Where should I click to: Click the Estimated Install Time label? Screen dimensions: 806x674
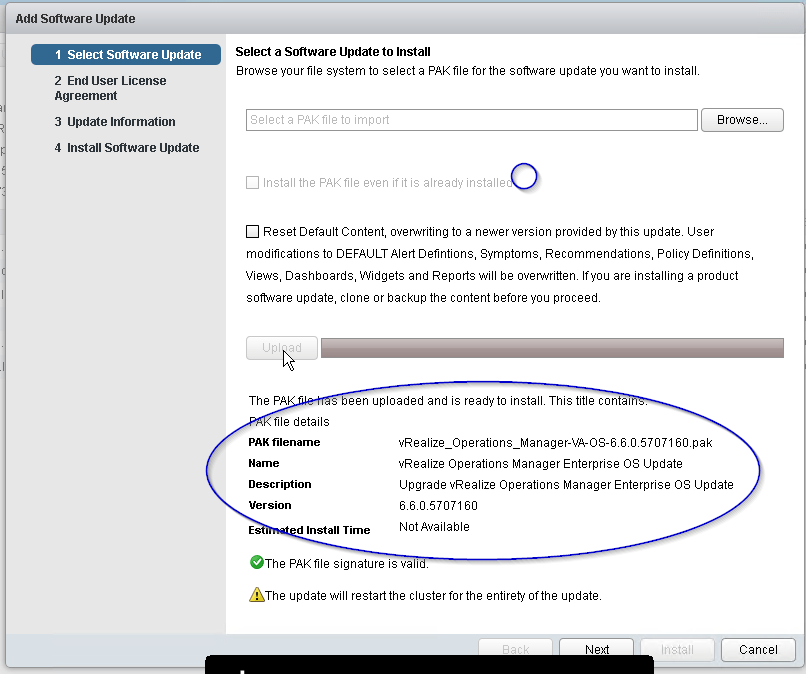pyautogui.click(x=309, y=530)
